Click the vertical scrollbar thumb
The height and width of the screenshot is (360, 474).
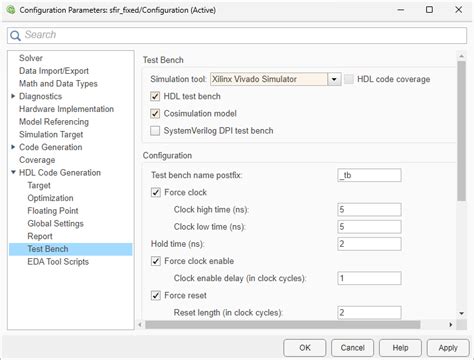point(461,131)
